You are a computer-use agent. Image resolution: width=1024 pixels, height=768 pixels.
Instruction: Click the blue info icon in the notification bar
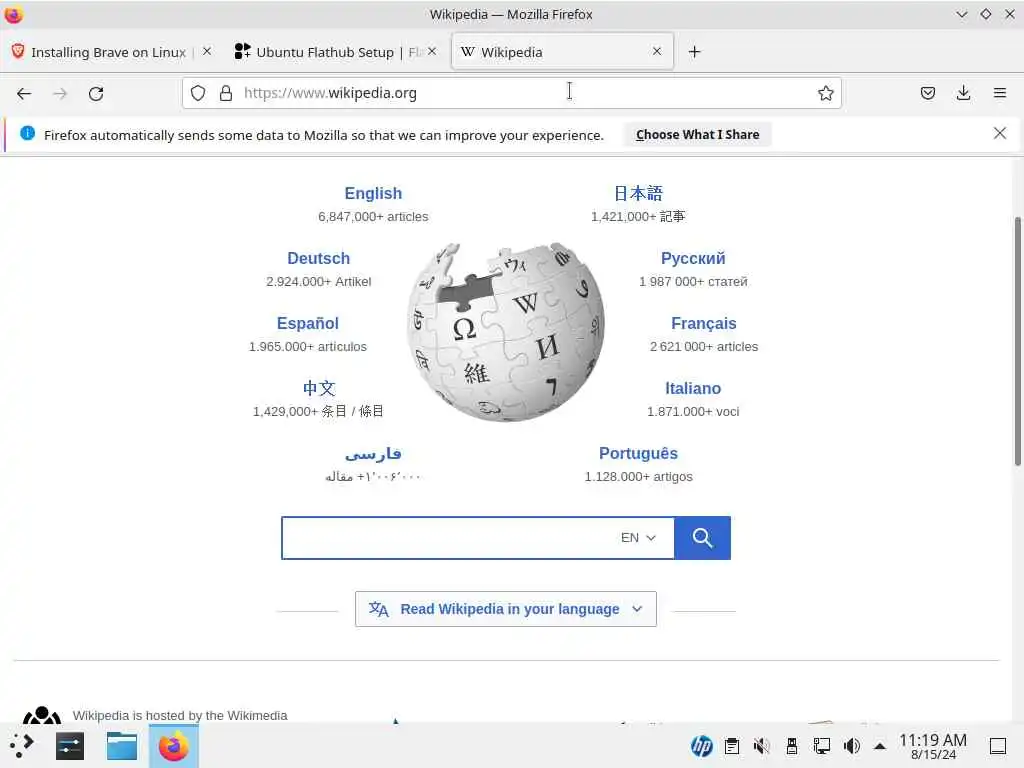click(x=27, y=133)
